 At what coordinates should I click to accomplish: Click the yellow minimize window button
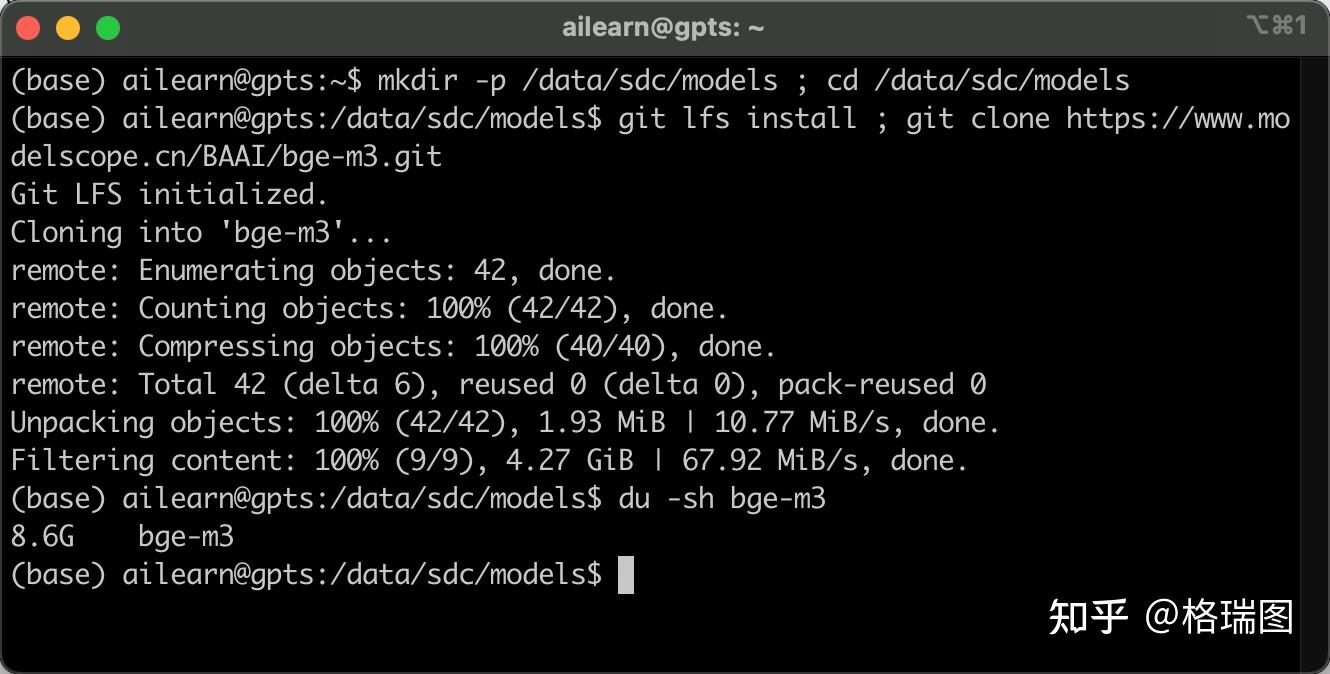point(68,28)
